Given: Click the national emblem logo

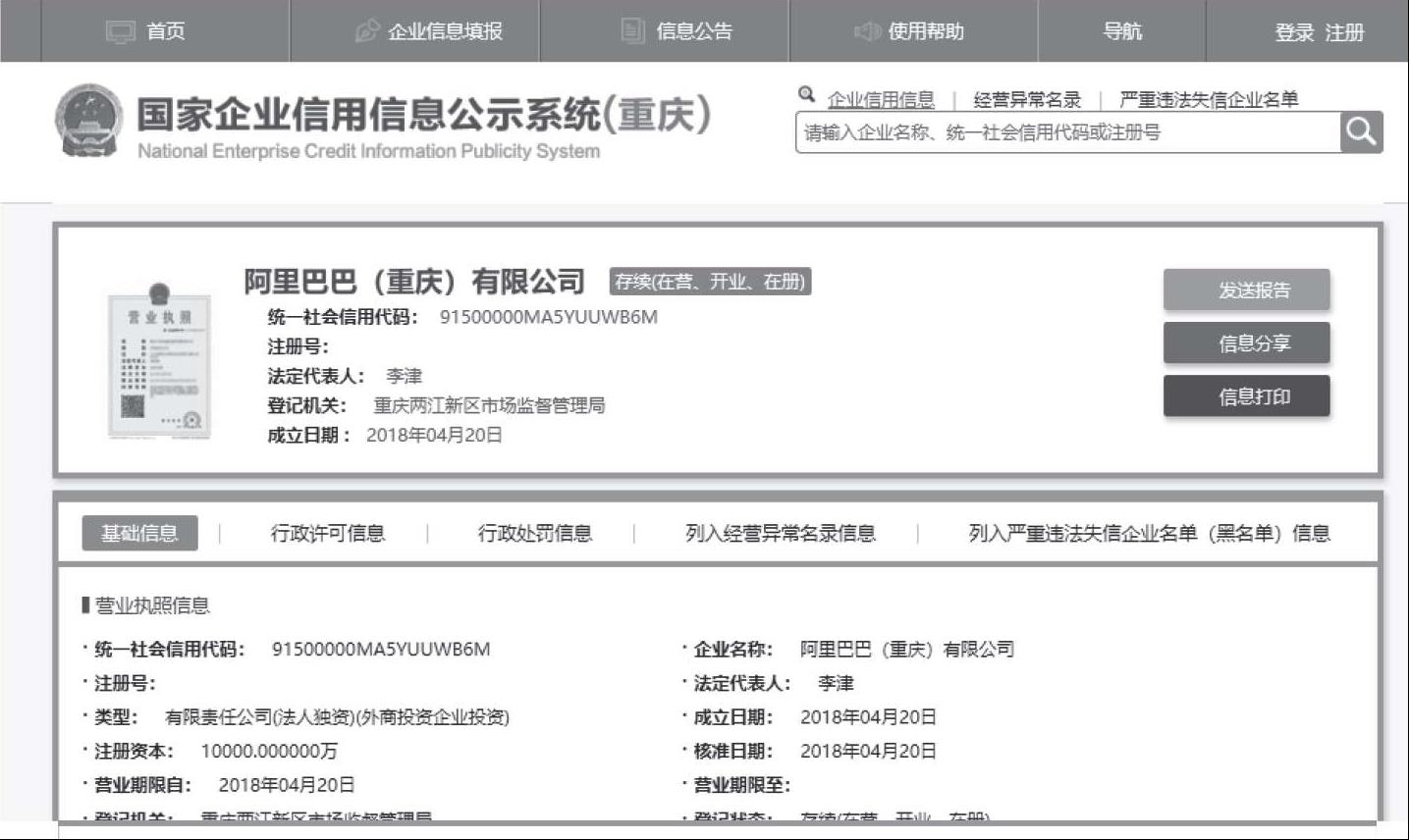Looking at the screenshot, I should coord(89,121).
